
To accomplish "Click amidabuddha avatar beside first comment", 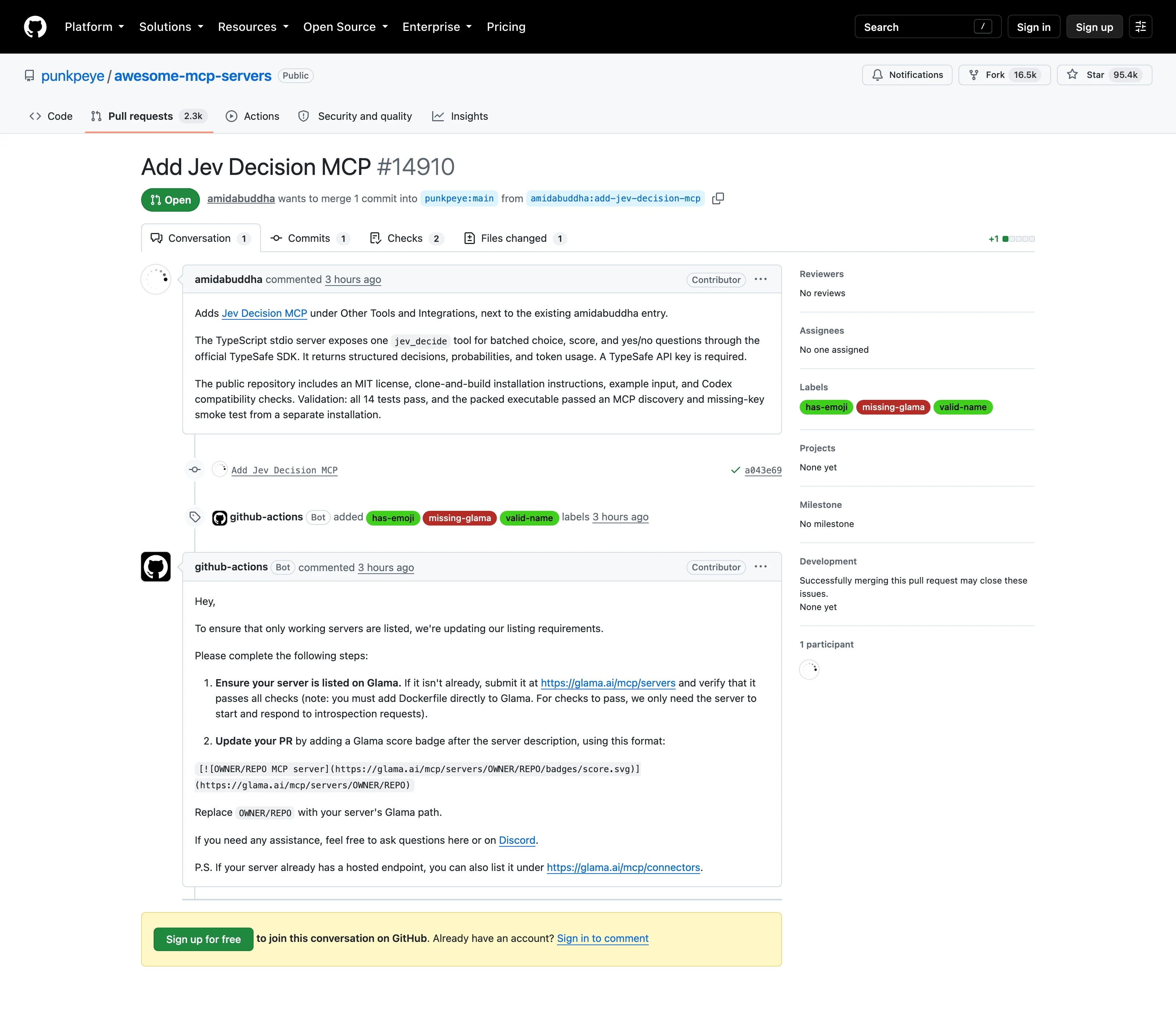I will point(155,280).
